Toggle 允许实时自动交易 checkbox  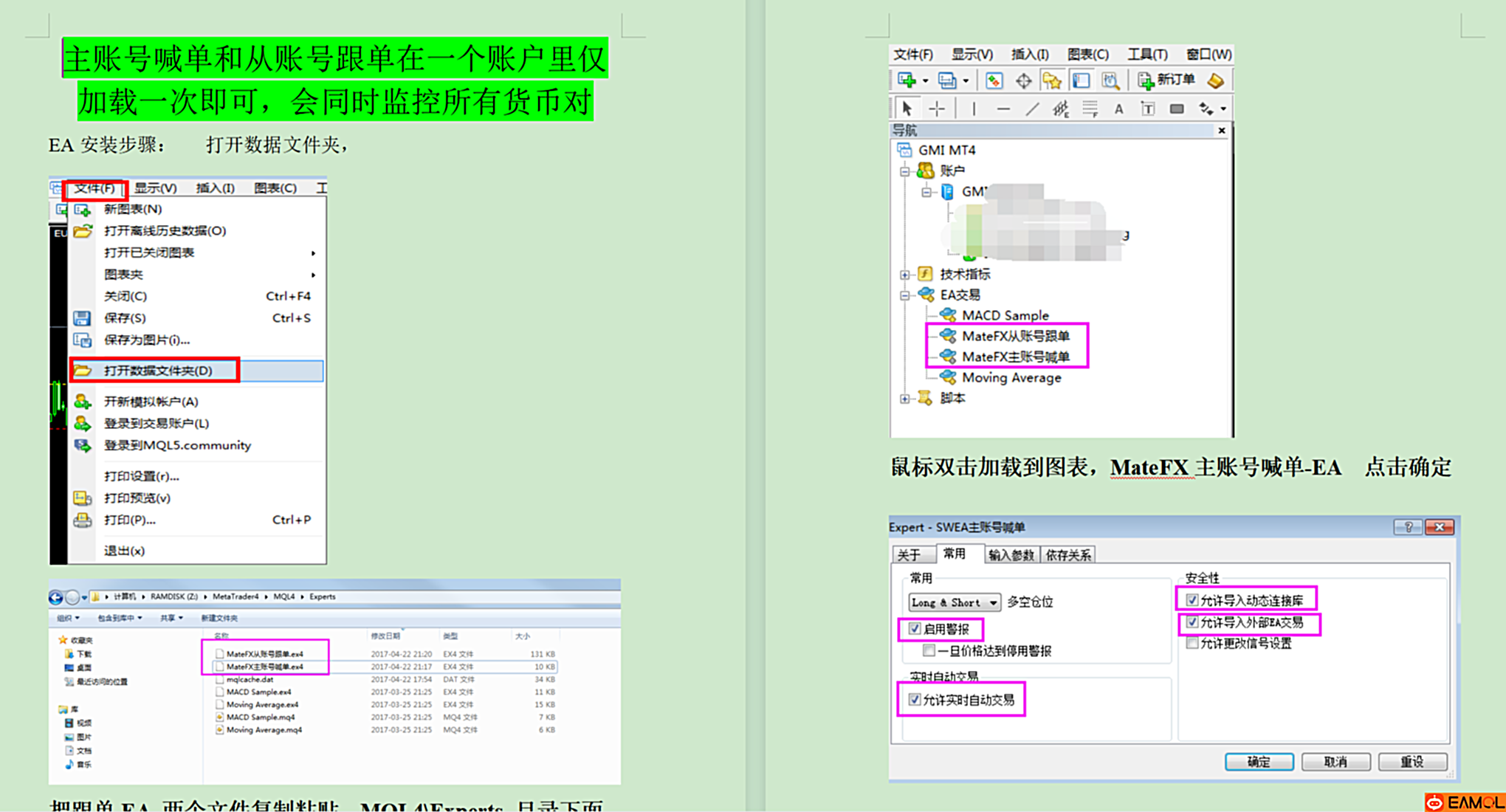click(x=915, y=699)
